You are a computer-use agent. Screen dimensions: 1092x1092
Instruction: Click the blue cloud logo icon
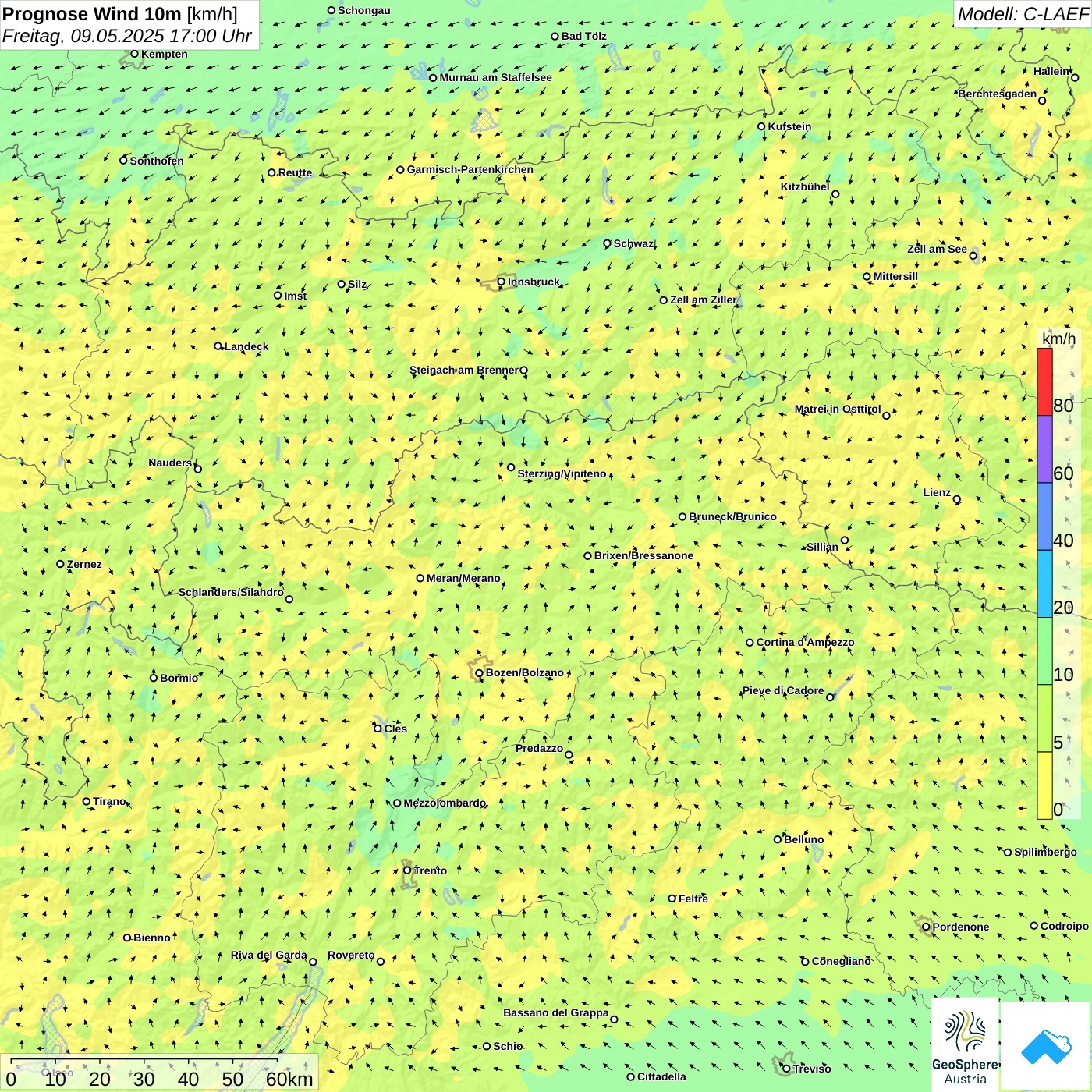pos(1046,1047)
